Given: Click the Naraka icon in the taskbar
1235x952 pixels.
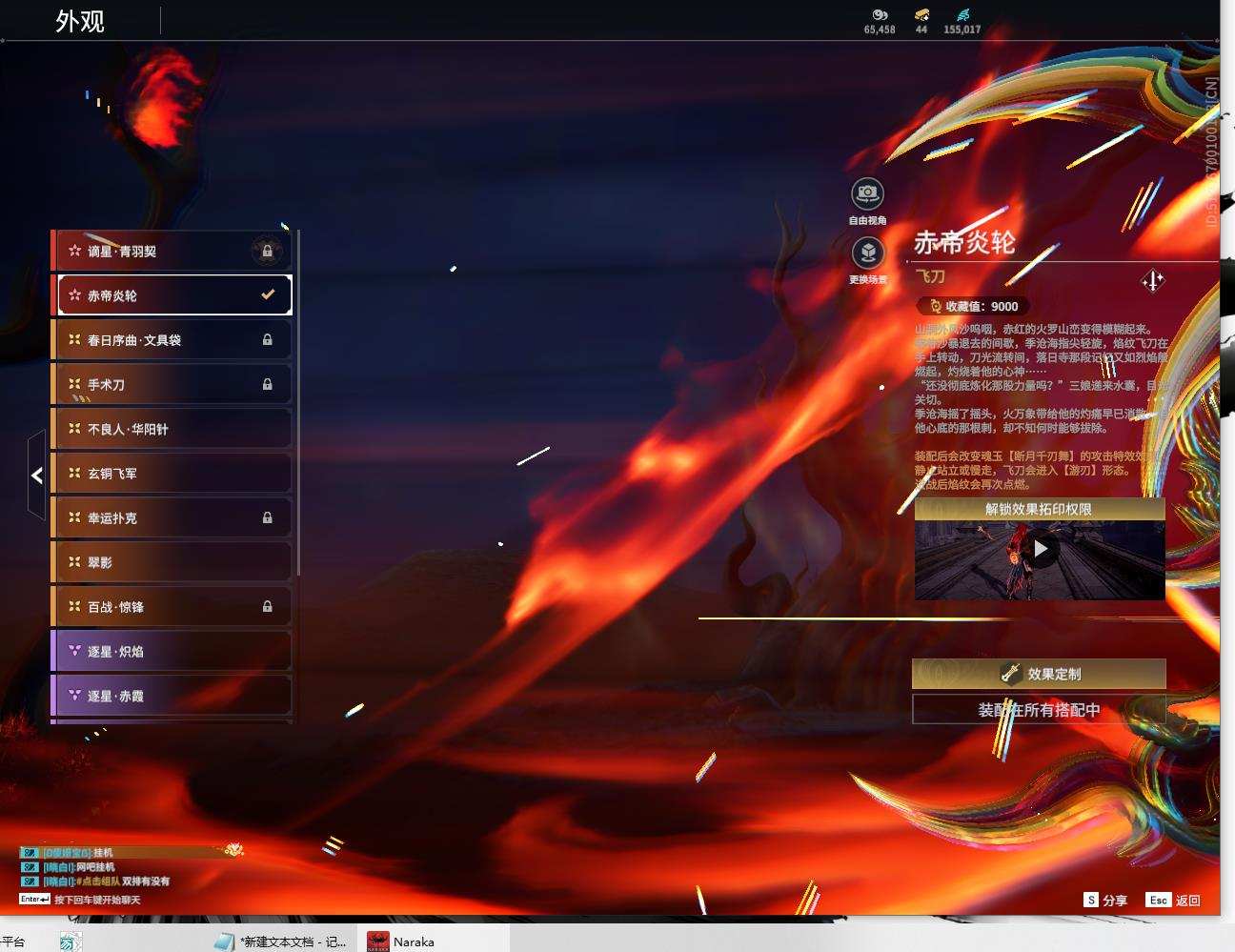Looking at the screenshot, I should [x=378, y=942].
